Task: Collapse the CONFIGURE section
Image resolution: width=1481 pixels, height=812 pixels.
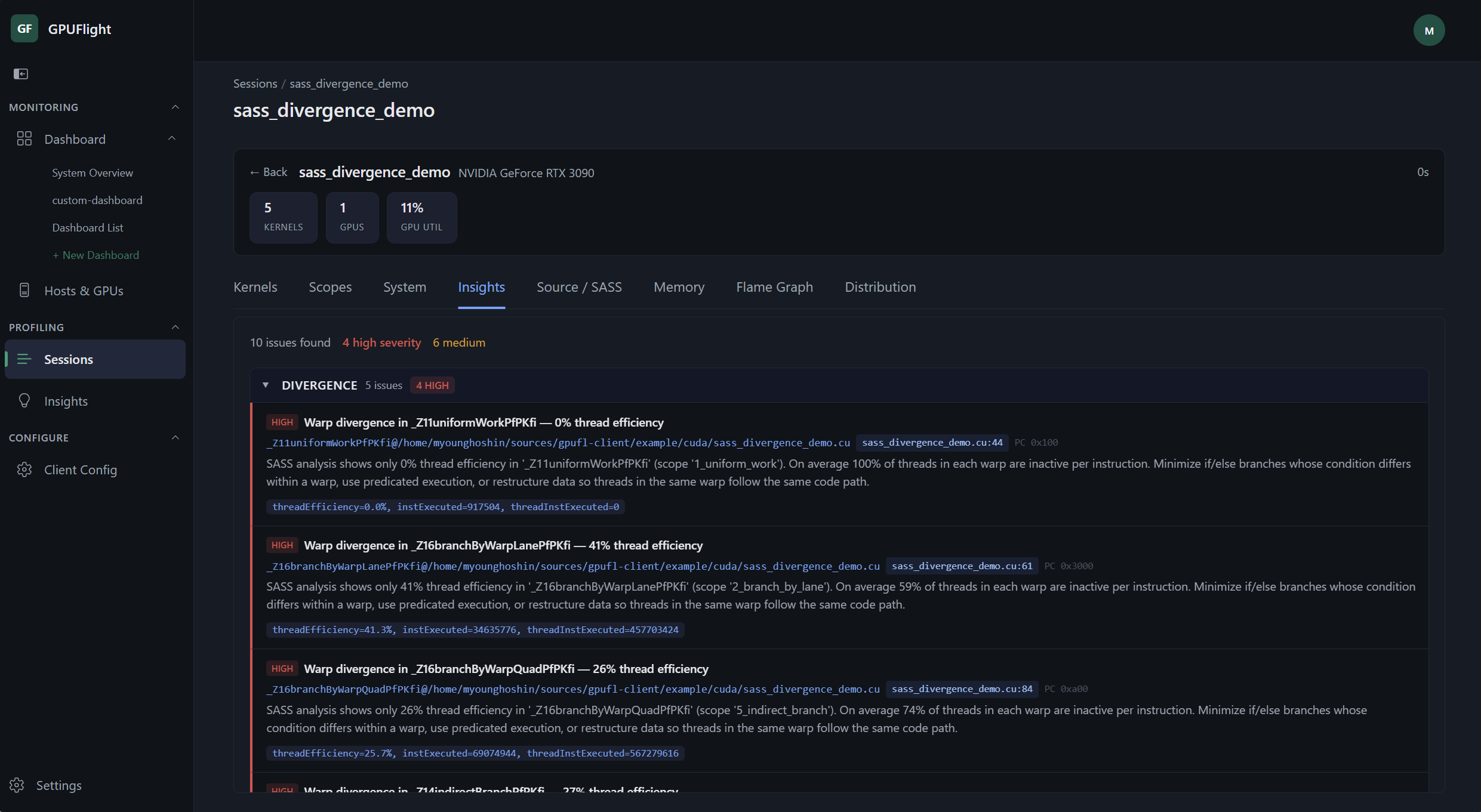Action: (175, 438)
